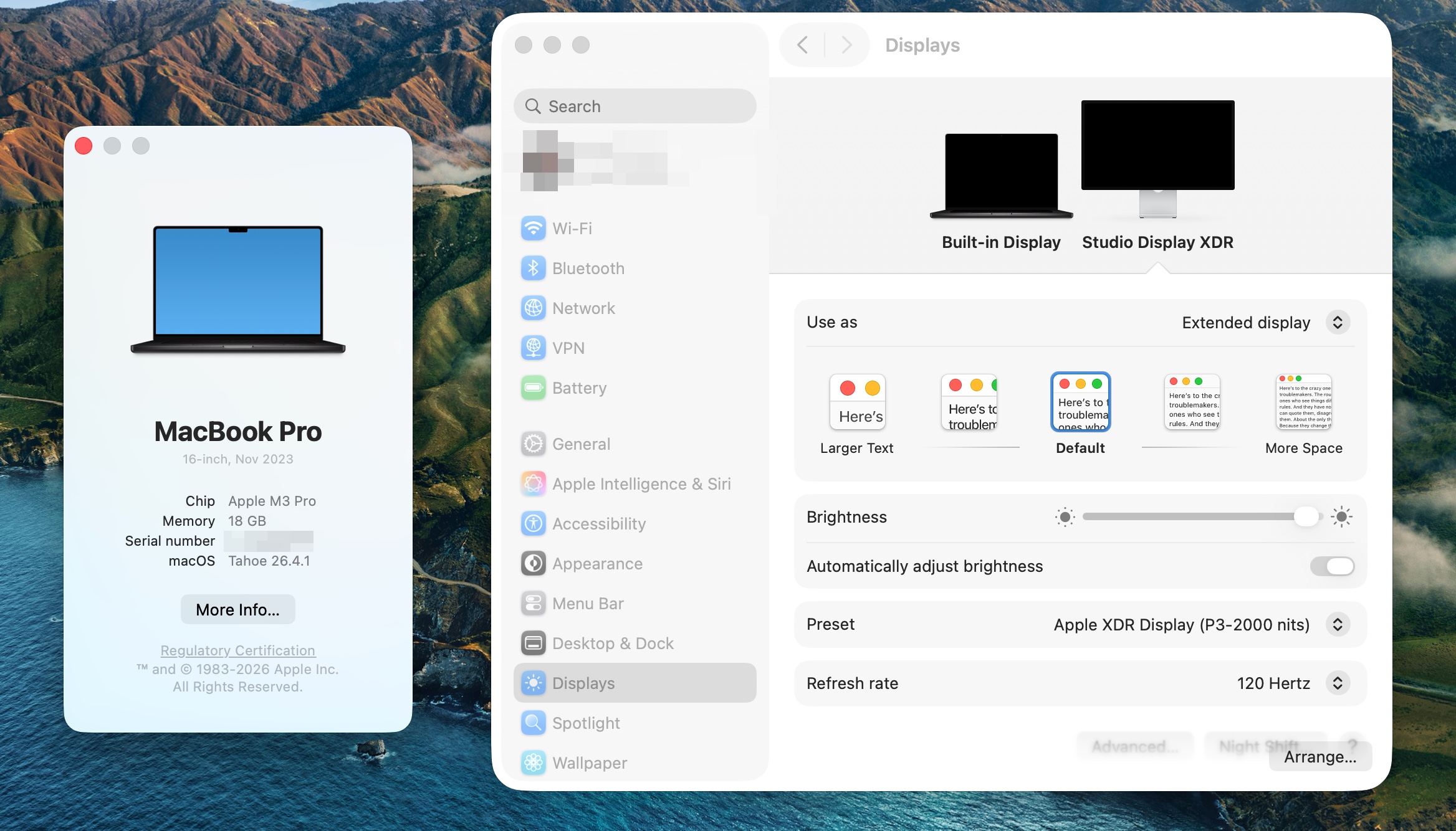Screen dimensions: 1456x831
Task: Click the 18 GB memory value
Action: point(247,521)
